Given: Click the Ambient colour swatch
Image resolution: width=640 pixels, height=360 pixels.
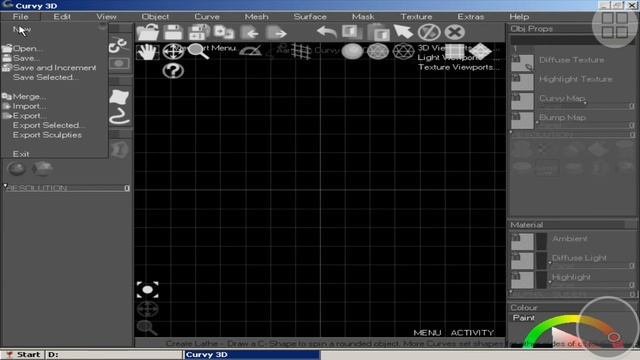Looking at the screenshot, I should click(x=541, y=242).
